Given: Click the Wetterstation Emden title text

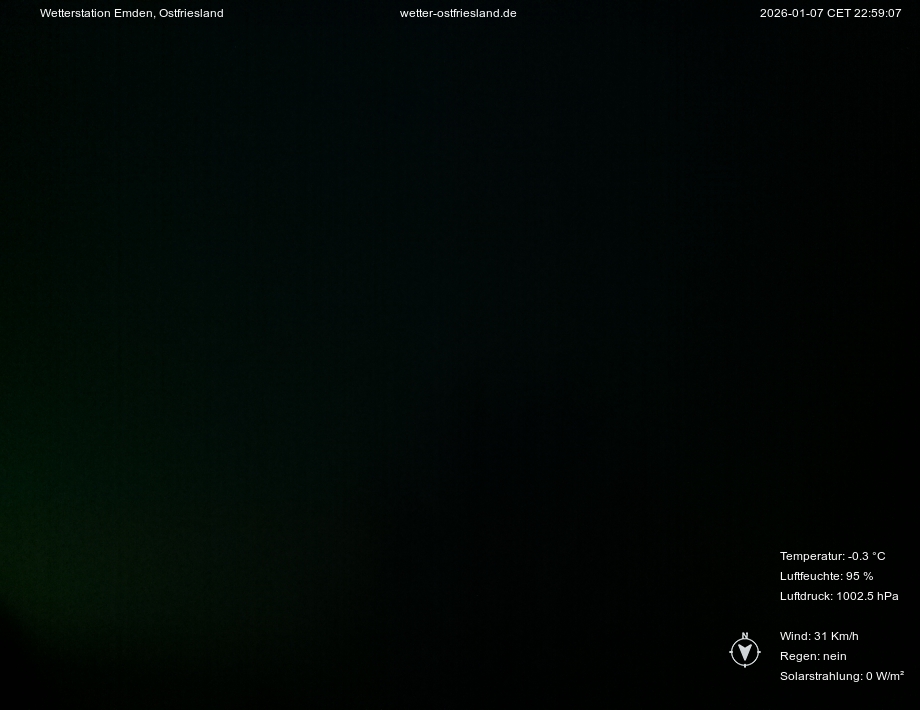Looking at the screenshot, I should click(97, 13).
